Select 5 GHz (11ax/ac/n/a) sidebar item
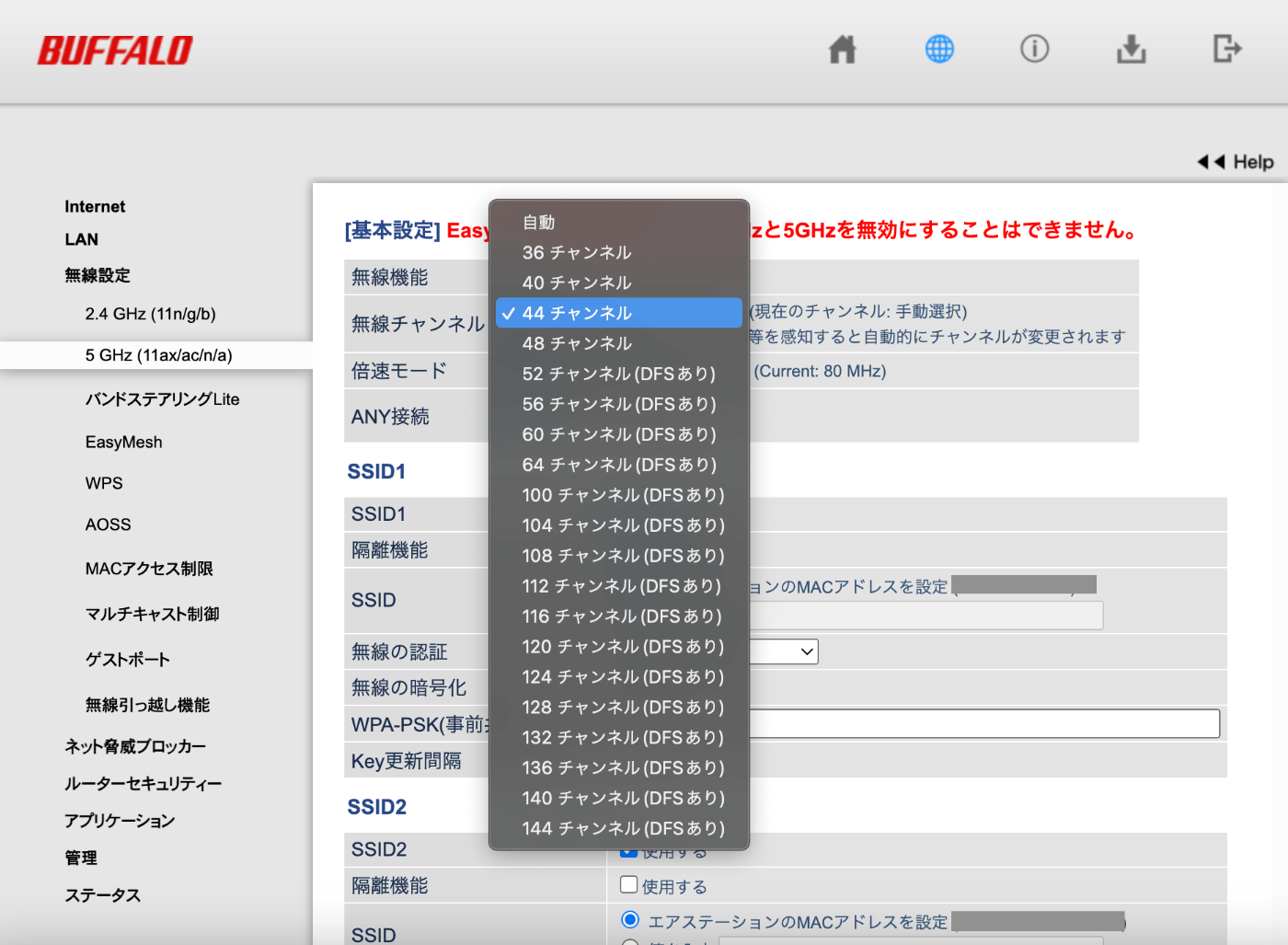Viewport: 1288px width, 945px height. (x=156, y=355)
